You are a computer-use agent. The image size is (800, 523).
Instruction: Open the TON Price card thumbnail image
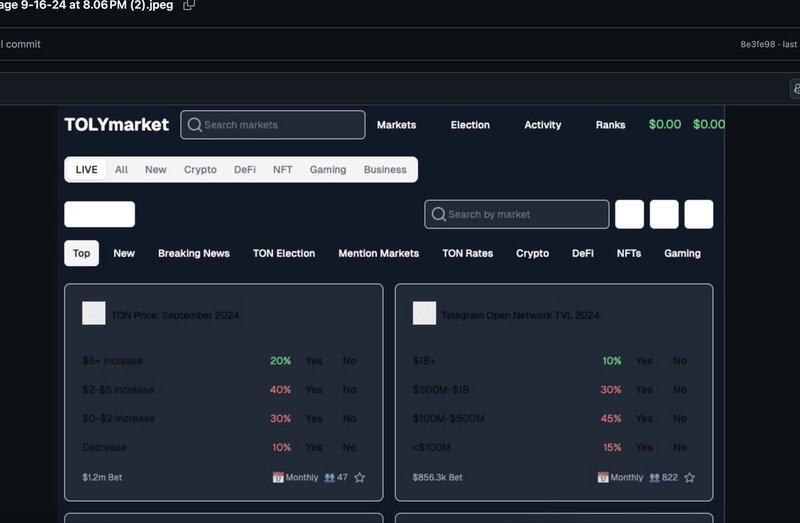point(93,314)
